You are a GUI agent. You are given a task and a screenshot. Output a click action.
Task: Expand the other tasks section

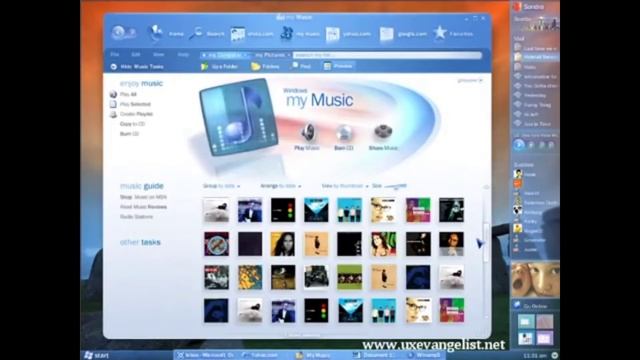140,242
